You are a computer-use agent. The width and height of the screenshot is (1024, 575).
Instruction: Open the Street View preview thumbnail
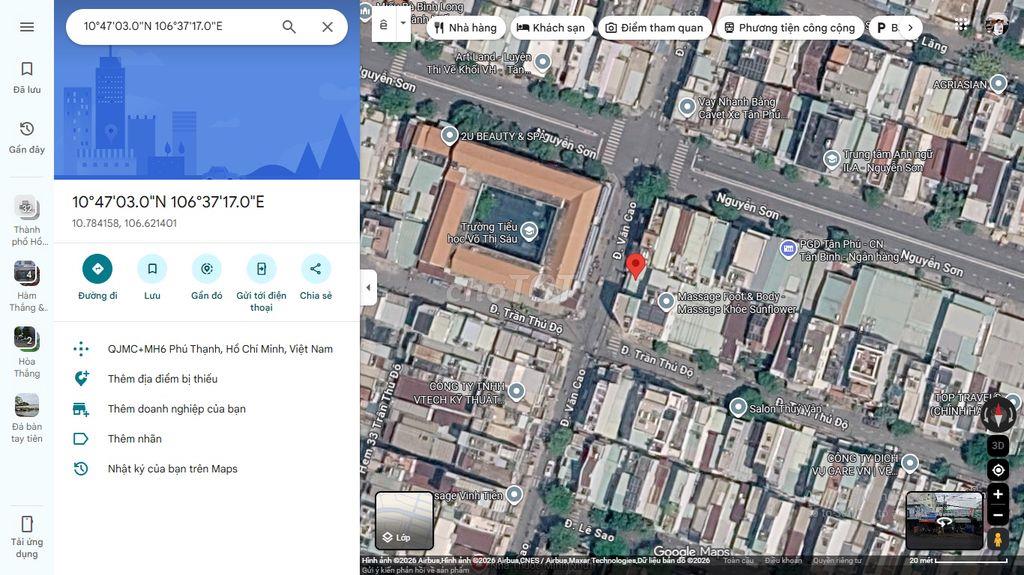coord(944,521)
